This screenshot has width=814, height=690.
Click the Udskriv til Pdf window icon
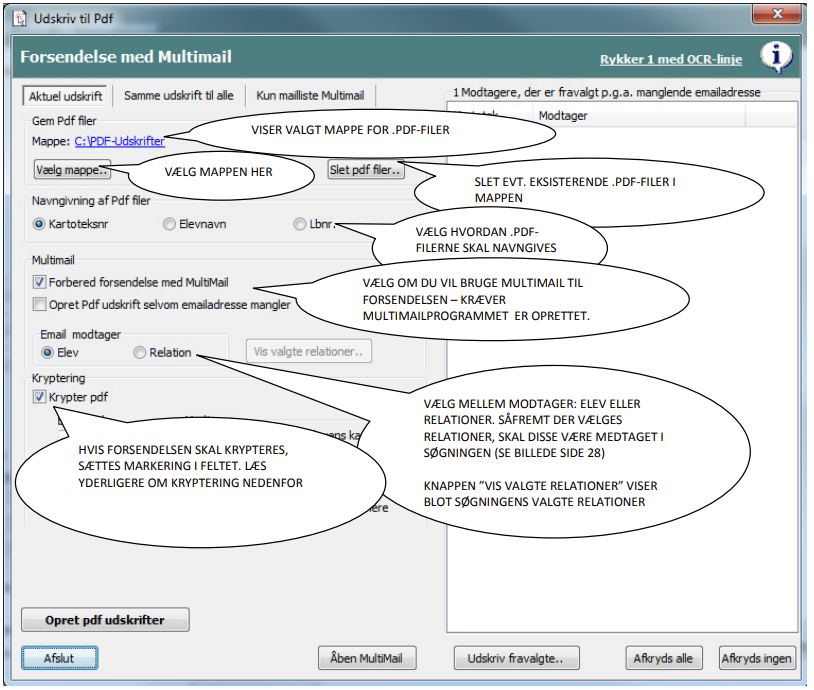coord(19,18)
